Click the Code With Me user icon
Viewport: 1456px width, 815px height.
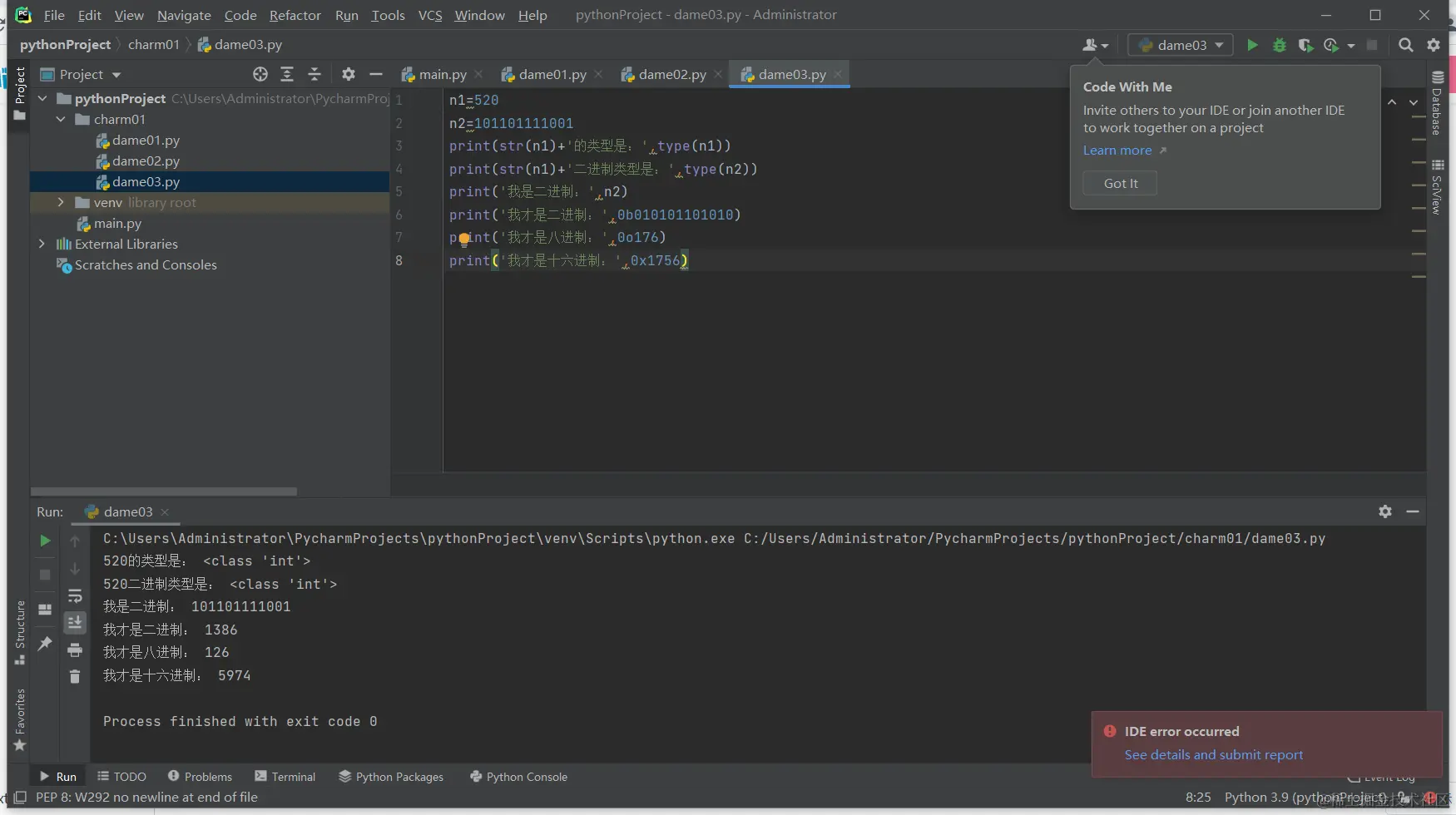click(x=1095, y=45)
